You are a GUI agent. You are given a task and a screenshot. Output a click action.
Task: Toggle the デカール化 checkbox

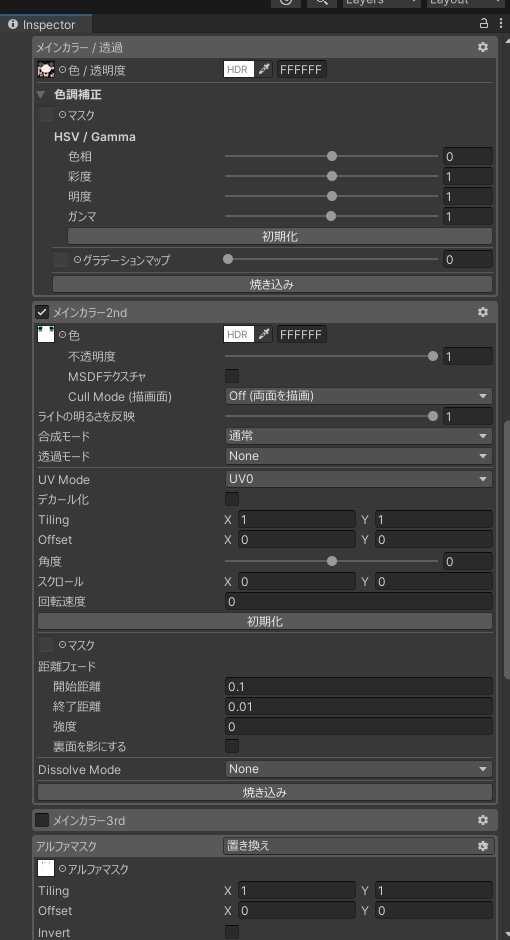click(x=232, y=499)
